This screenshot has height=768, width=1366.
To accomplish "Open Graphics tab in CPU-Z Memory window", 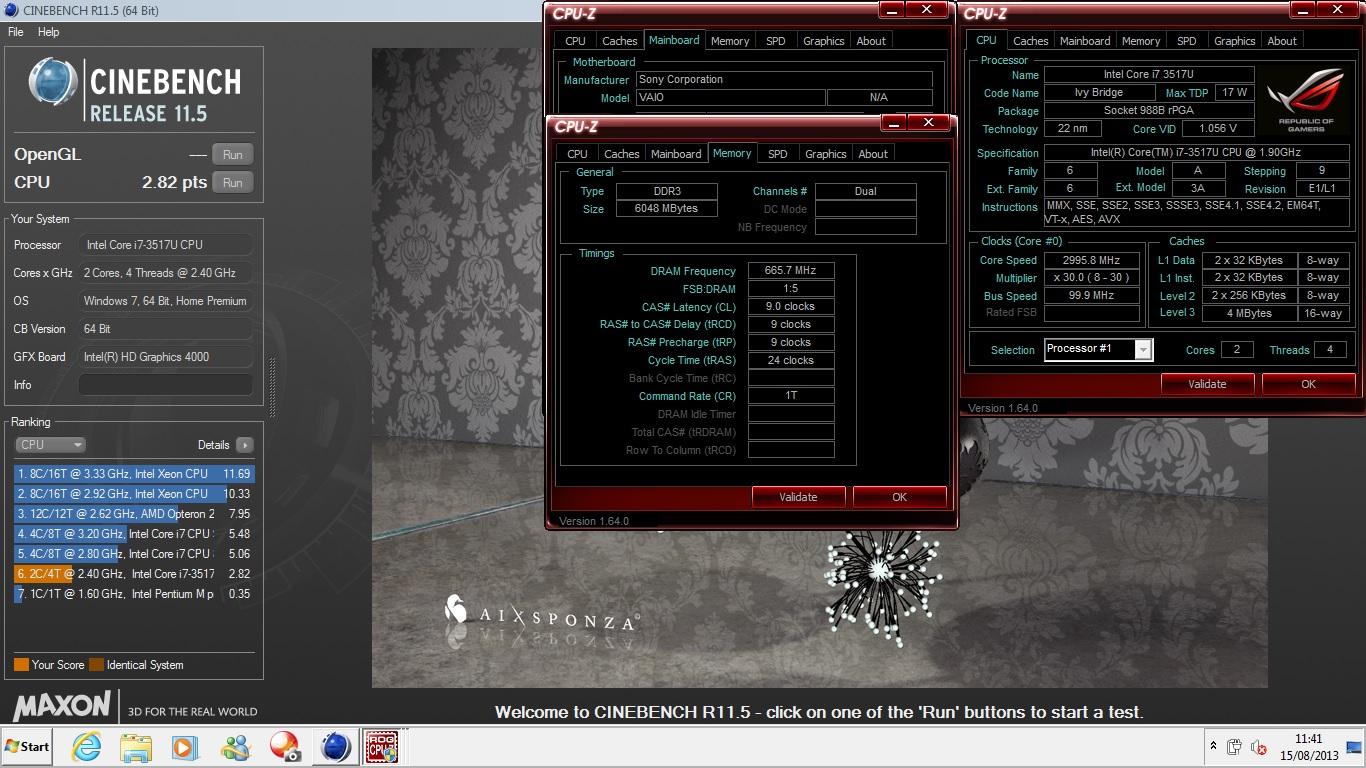I will (x=826, y=154).
